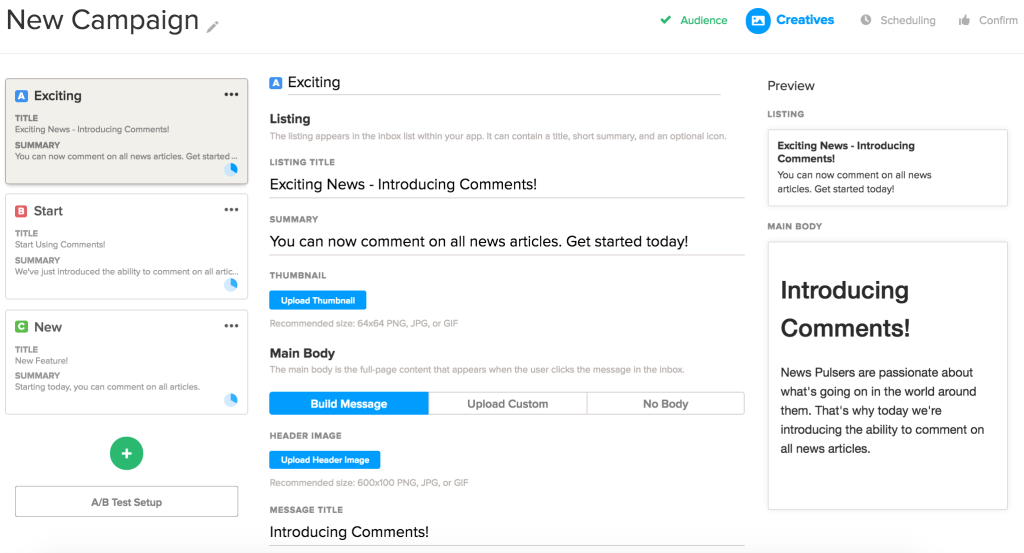Image resolution: width=1024 pixels, height=553 pixels.
Task: Click the listing preview card
Action: [888, 168]
